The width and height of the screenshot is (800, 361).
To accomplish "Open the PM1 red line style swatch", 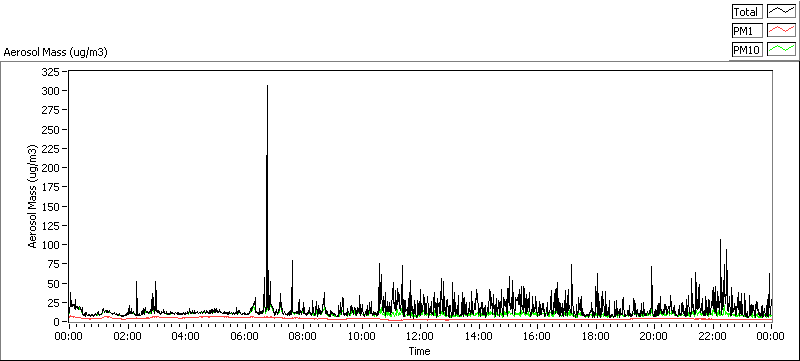I will 782,31.
